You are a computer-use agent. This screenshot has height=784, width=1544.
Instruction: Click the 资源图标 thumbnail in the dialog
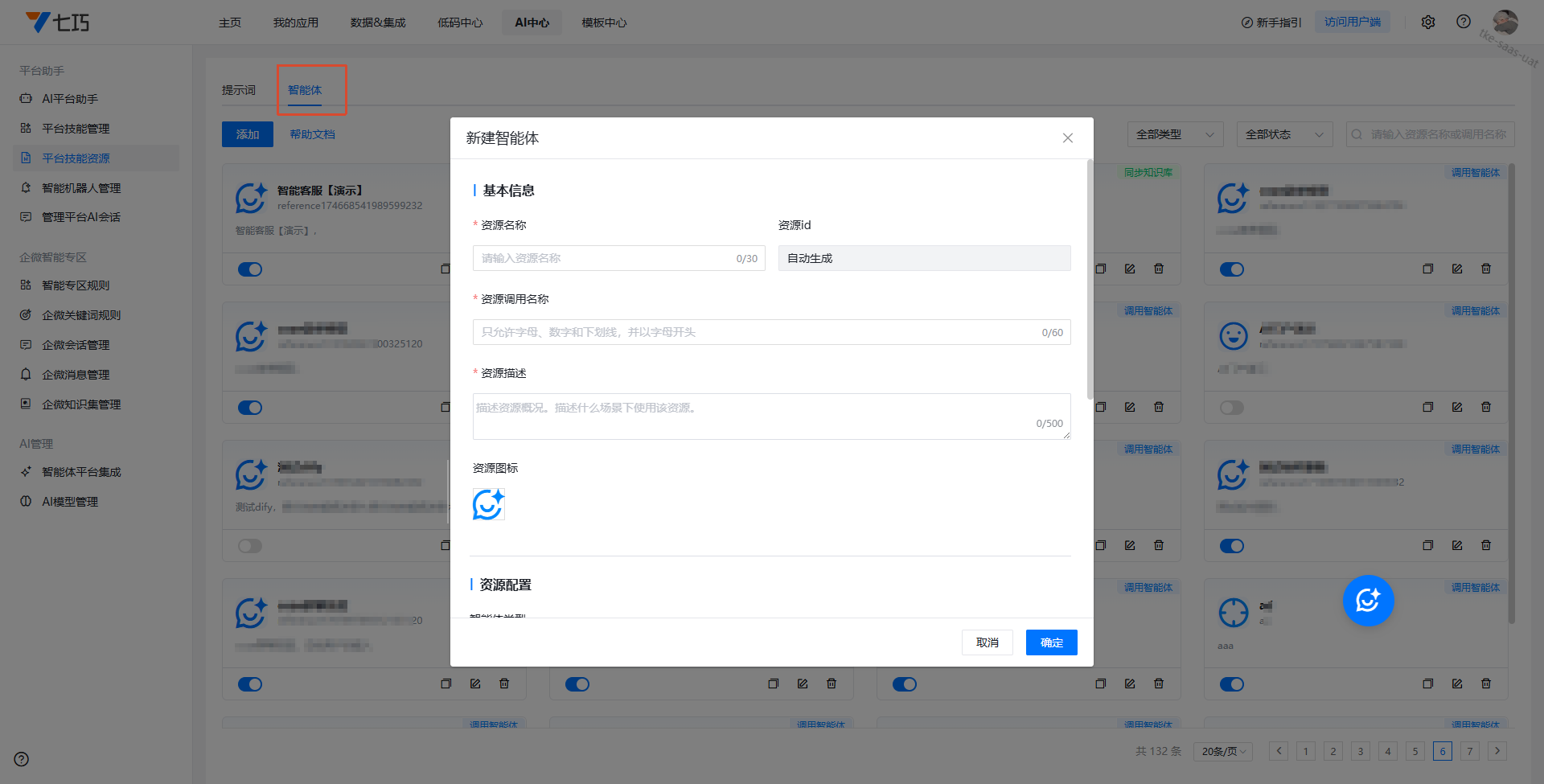tap(489, 505)
